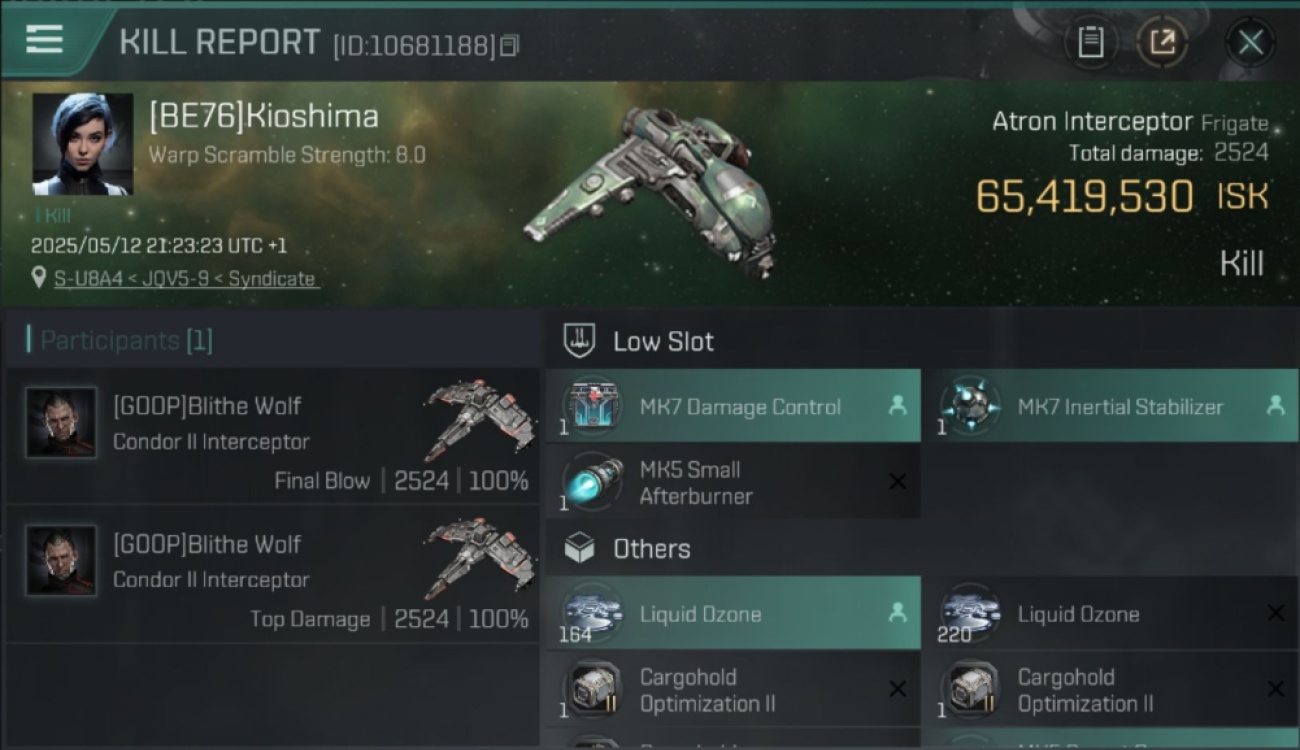Click the clipboard report icon

[x=1090, y=42]
